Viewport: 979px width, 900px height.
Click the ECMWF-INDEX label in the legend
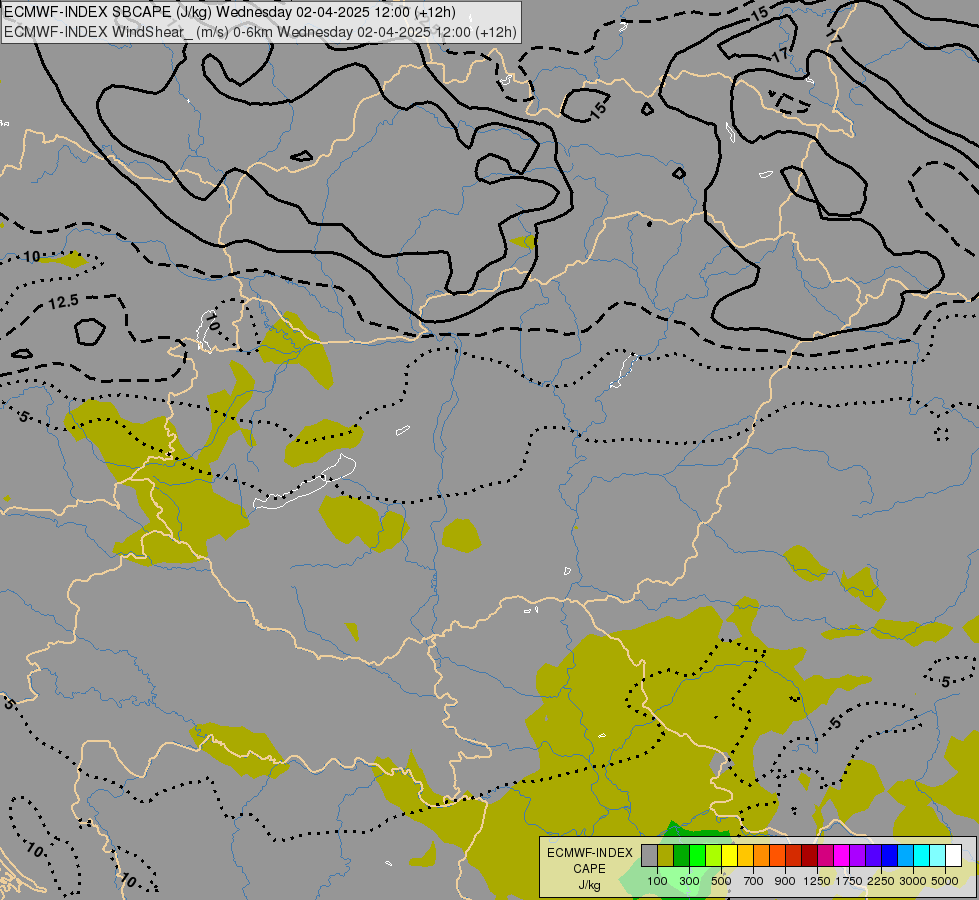589,853
